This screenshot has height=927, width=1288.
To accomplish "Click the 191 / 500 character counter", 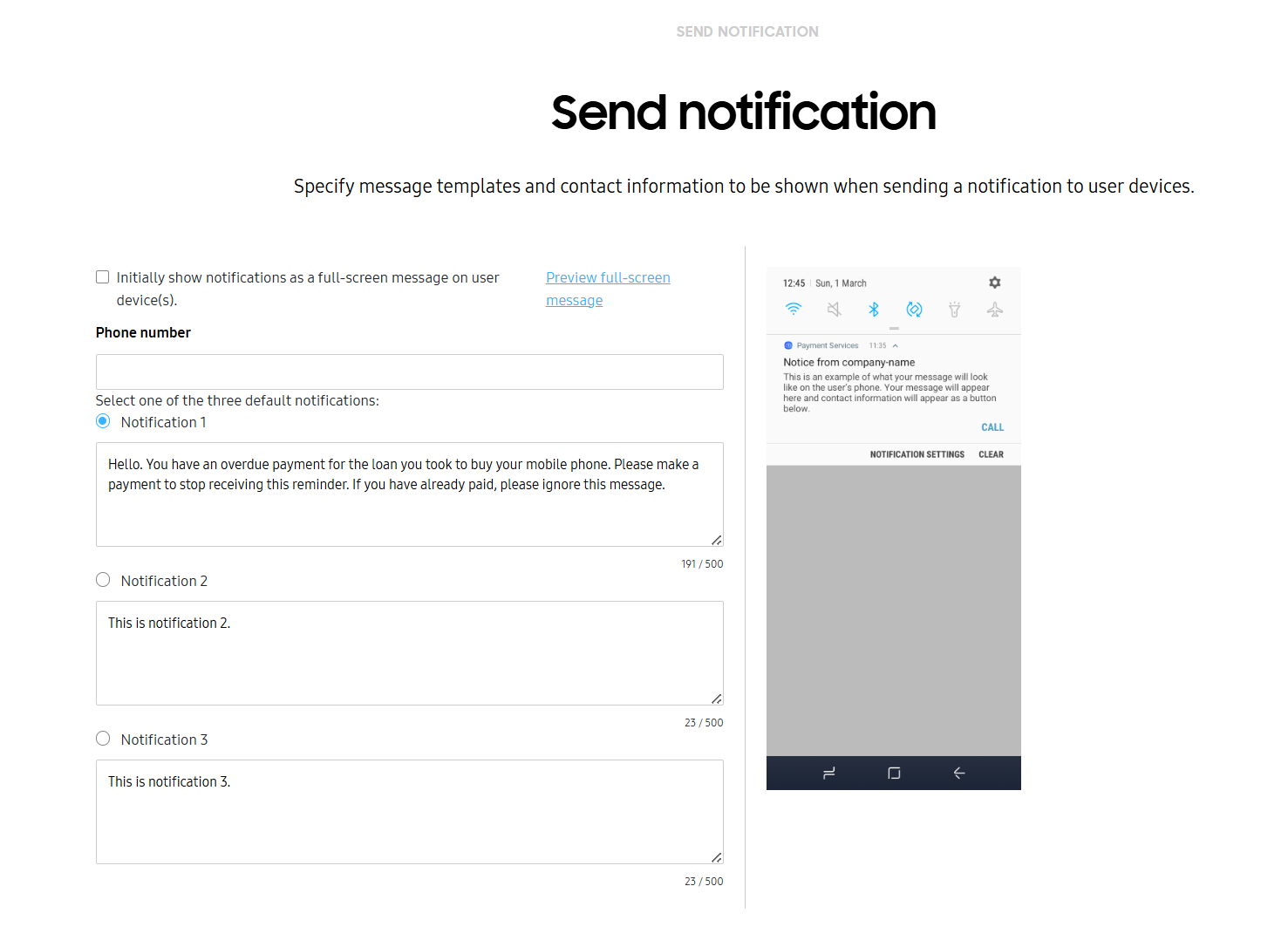I will click(702, 564).
